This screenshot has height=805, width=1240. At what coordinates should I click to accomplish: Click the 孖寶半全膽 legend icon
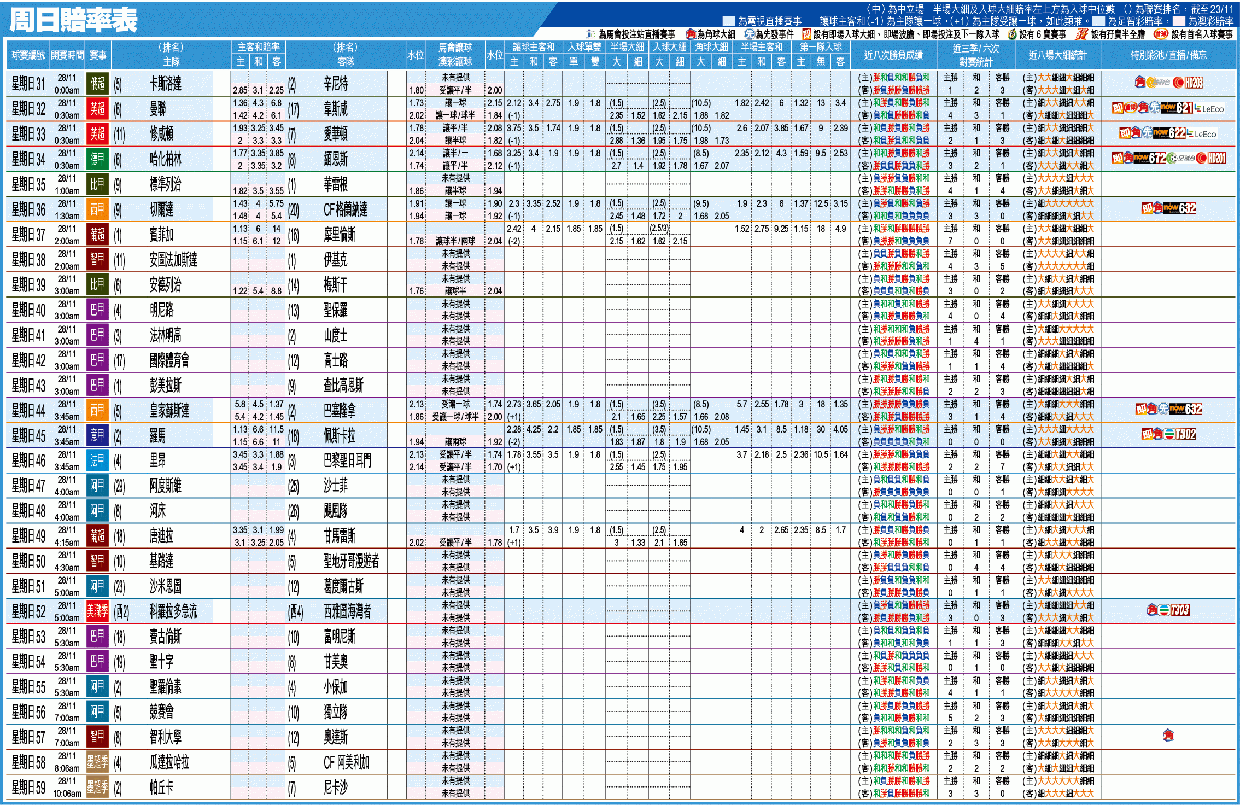point(1082,34)
